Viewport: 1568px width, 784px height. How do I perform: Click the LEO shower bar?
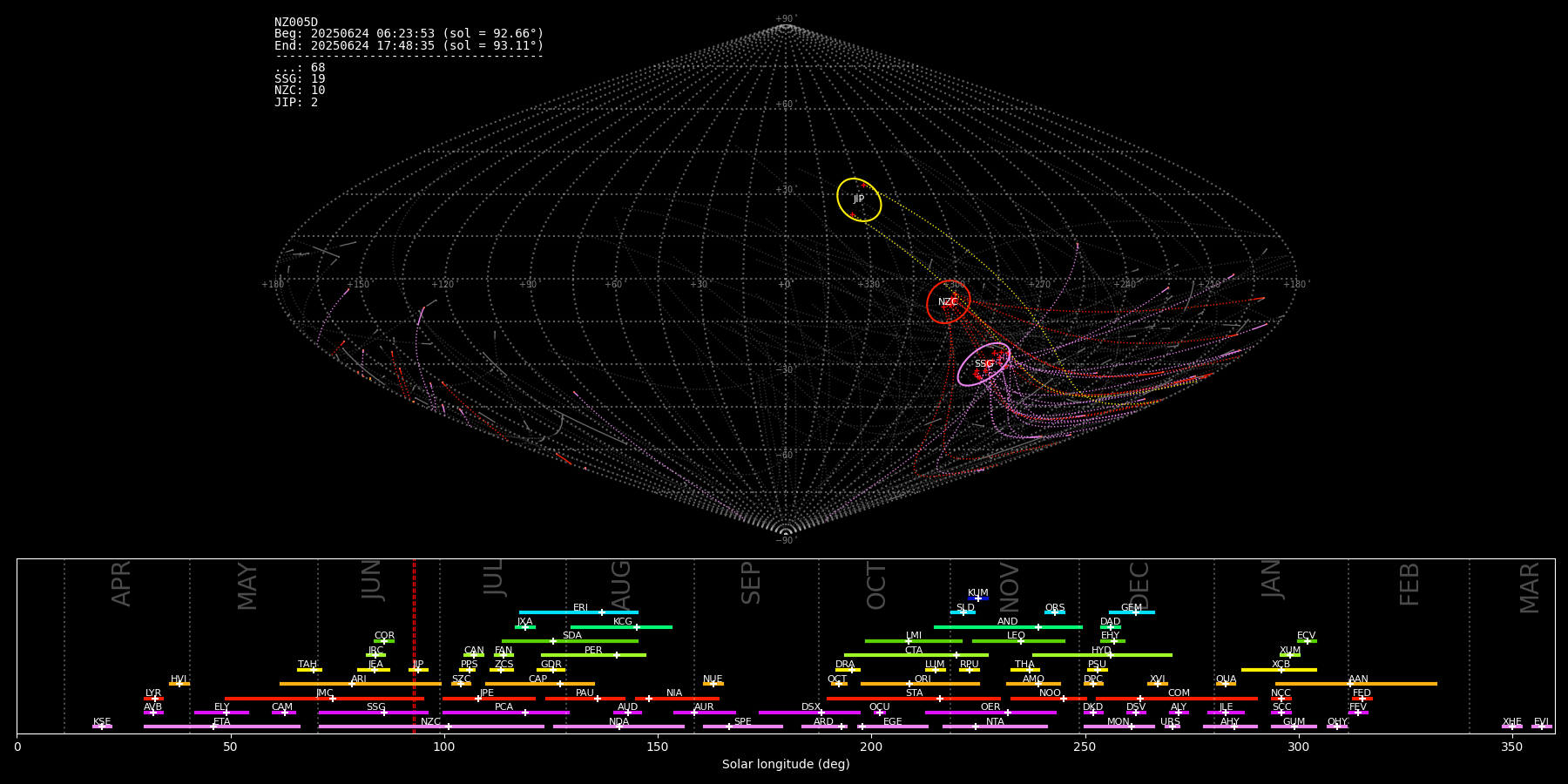point(1018,641)
